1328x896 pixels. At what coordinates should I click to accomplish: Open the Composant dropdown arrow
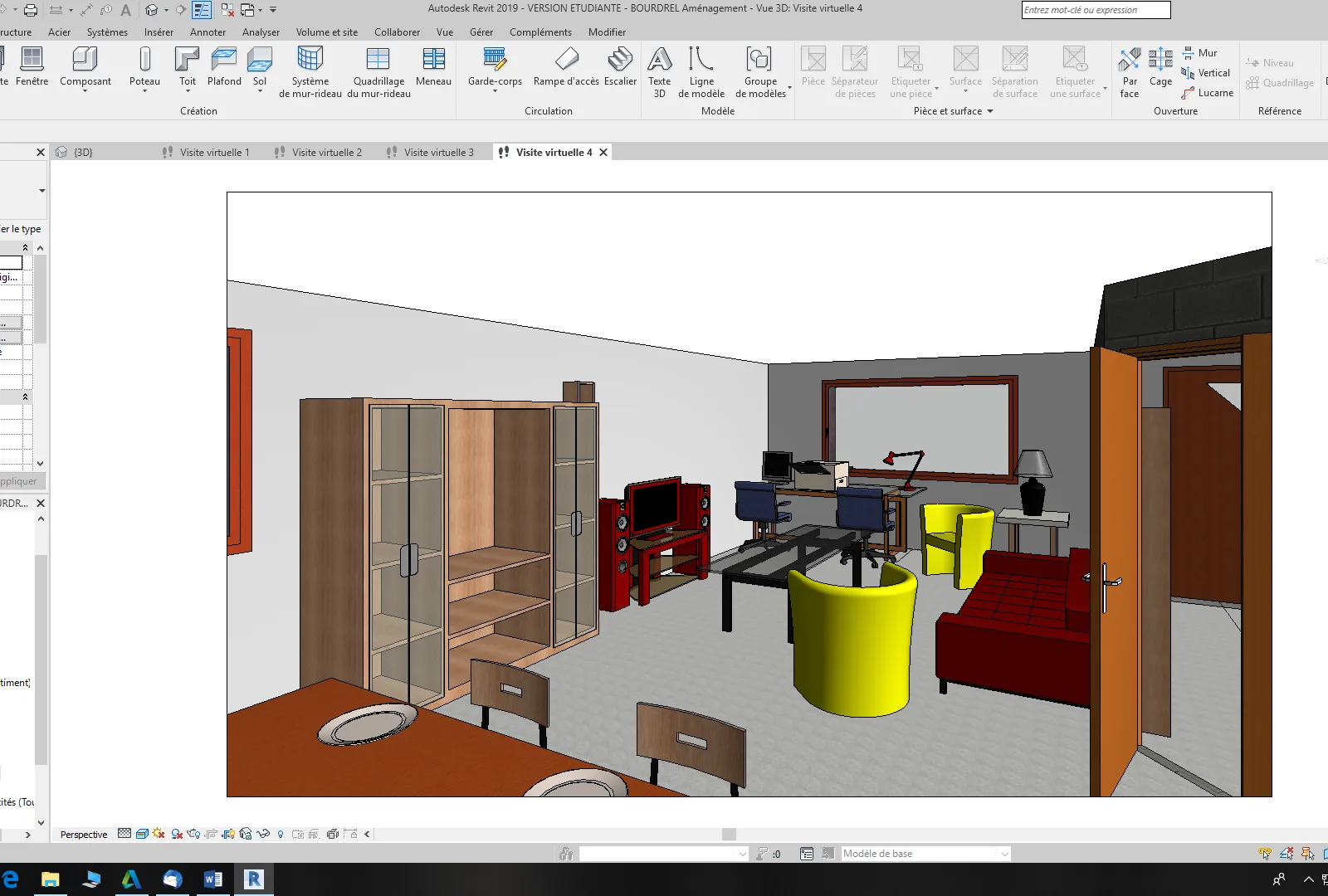(x=85, y=91)
